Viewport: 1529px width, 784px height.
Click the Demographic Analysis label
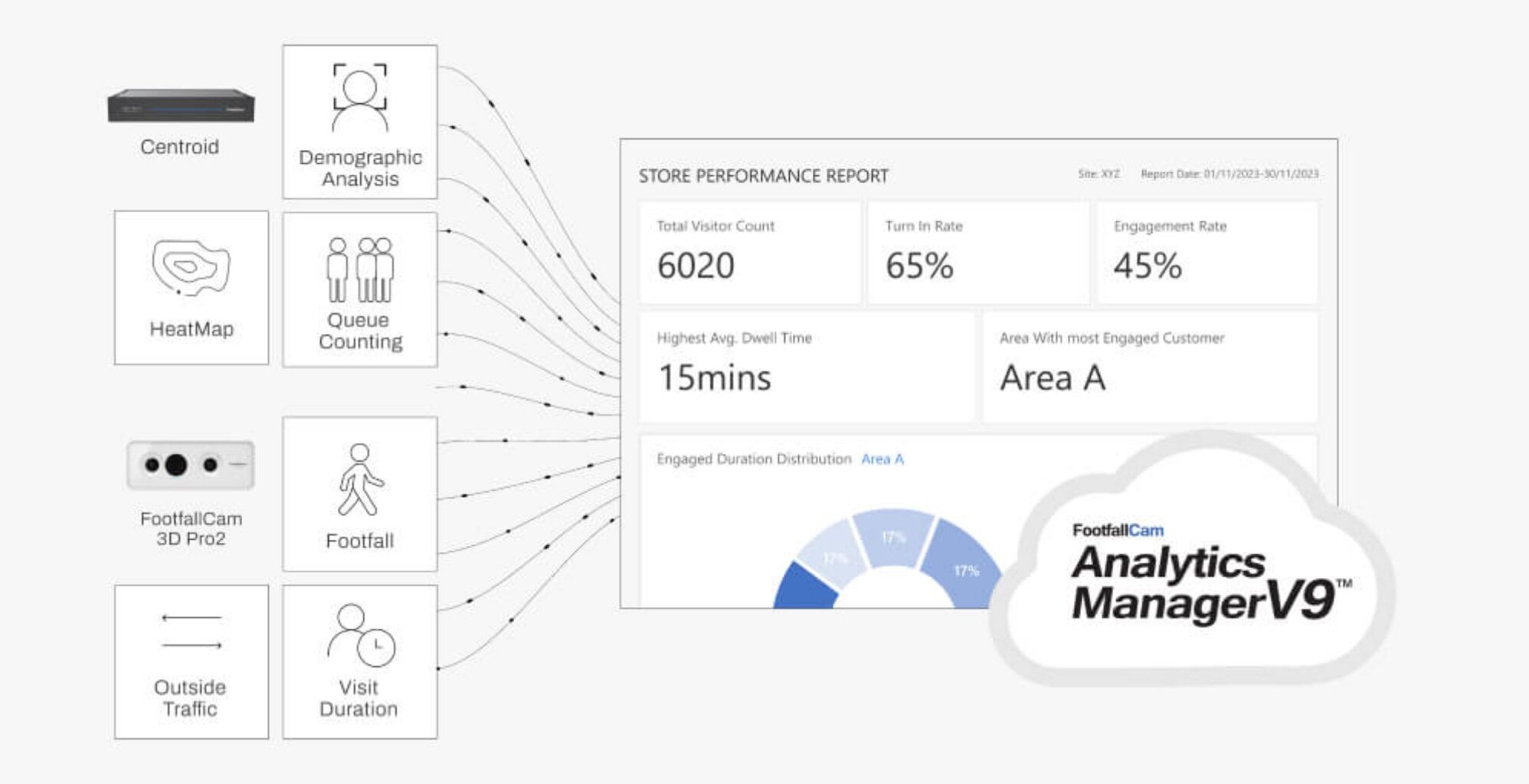point(360,168)
